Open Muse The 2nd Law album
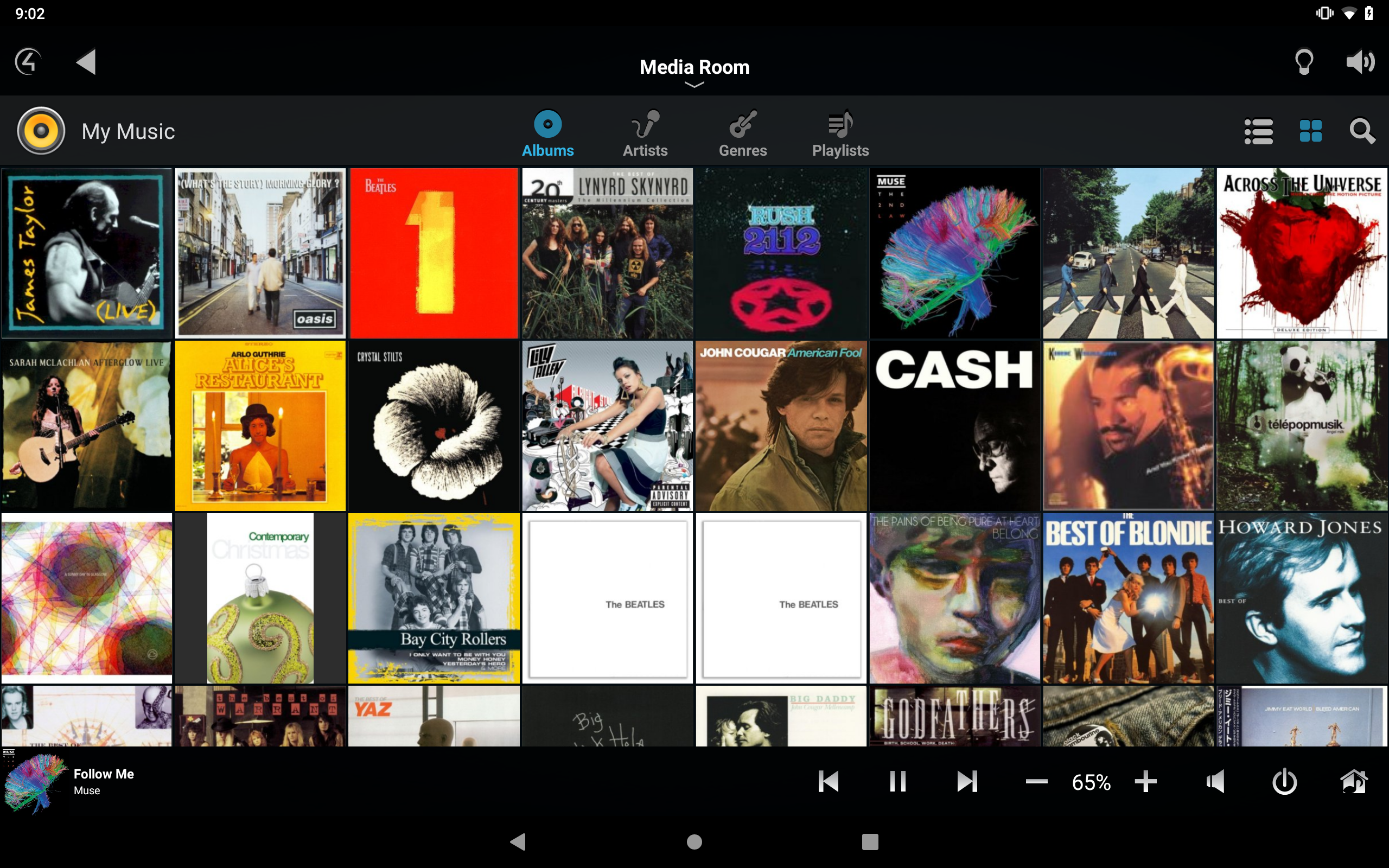Screen dimensions: 1389x868 [x=954, y=253]
